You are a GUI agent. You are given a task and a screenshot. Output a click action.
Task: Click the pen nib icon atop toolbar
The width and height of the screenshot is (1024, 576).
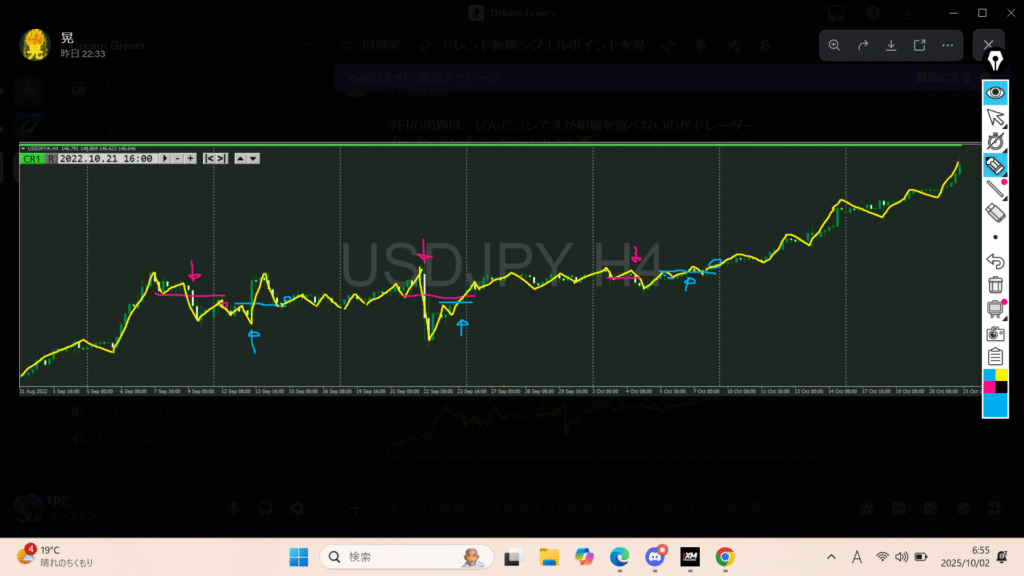tap(995, 61)
